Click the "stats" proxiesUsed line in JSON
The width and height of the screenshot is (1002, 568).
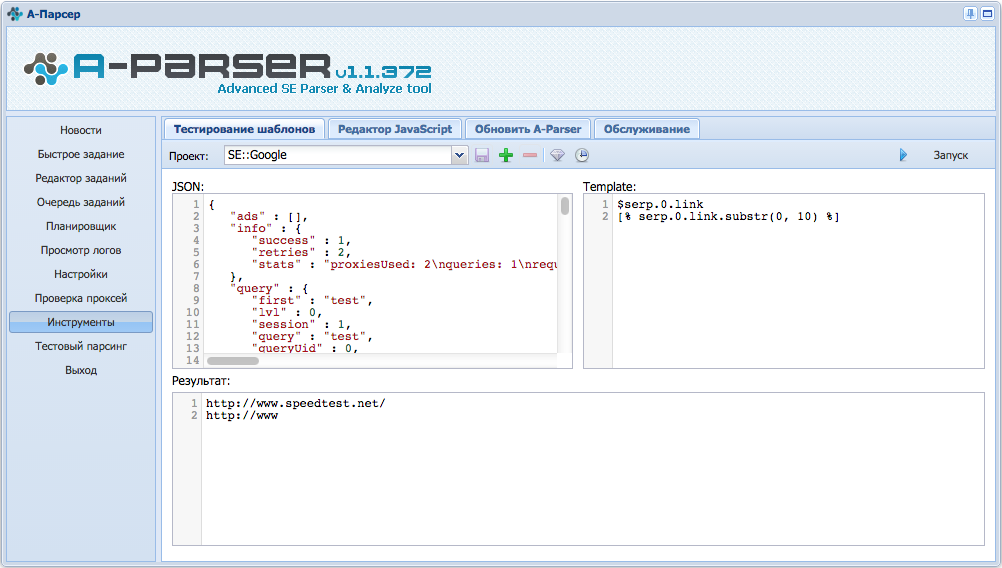tap(405, 265)
